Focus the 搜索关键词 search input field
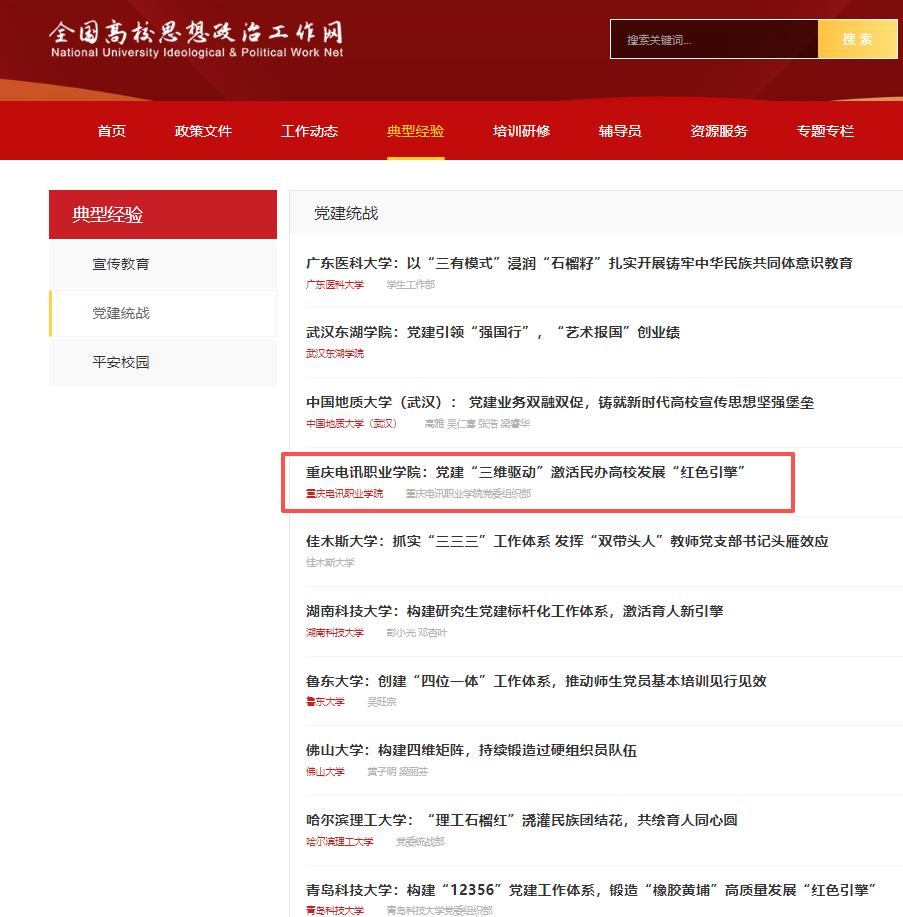This screenshot has height=917, width=903. click(714, 39)
